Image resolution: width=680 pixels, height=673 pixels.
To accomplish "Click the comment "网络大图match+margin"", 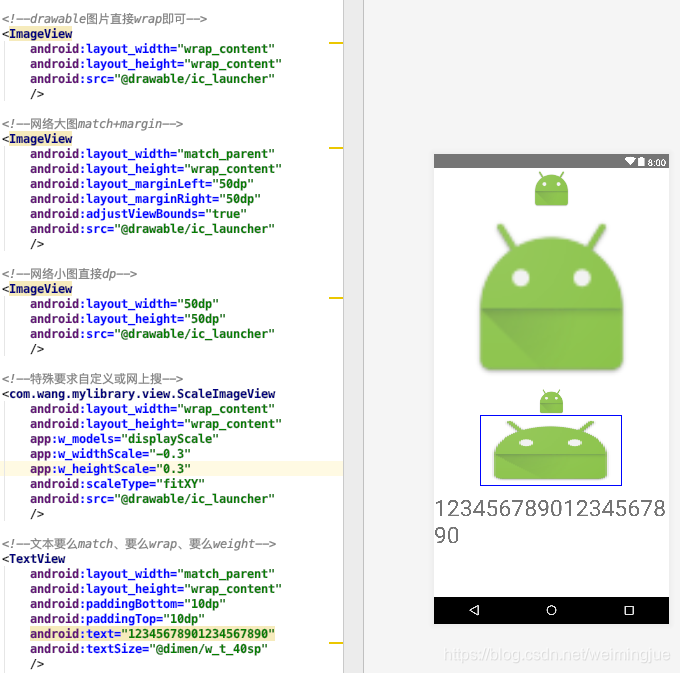I will click(92, 124).
